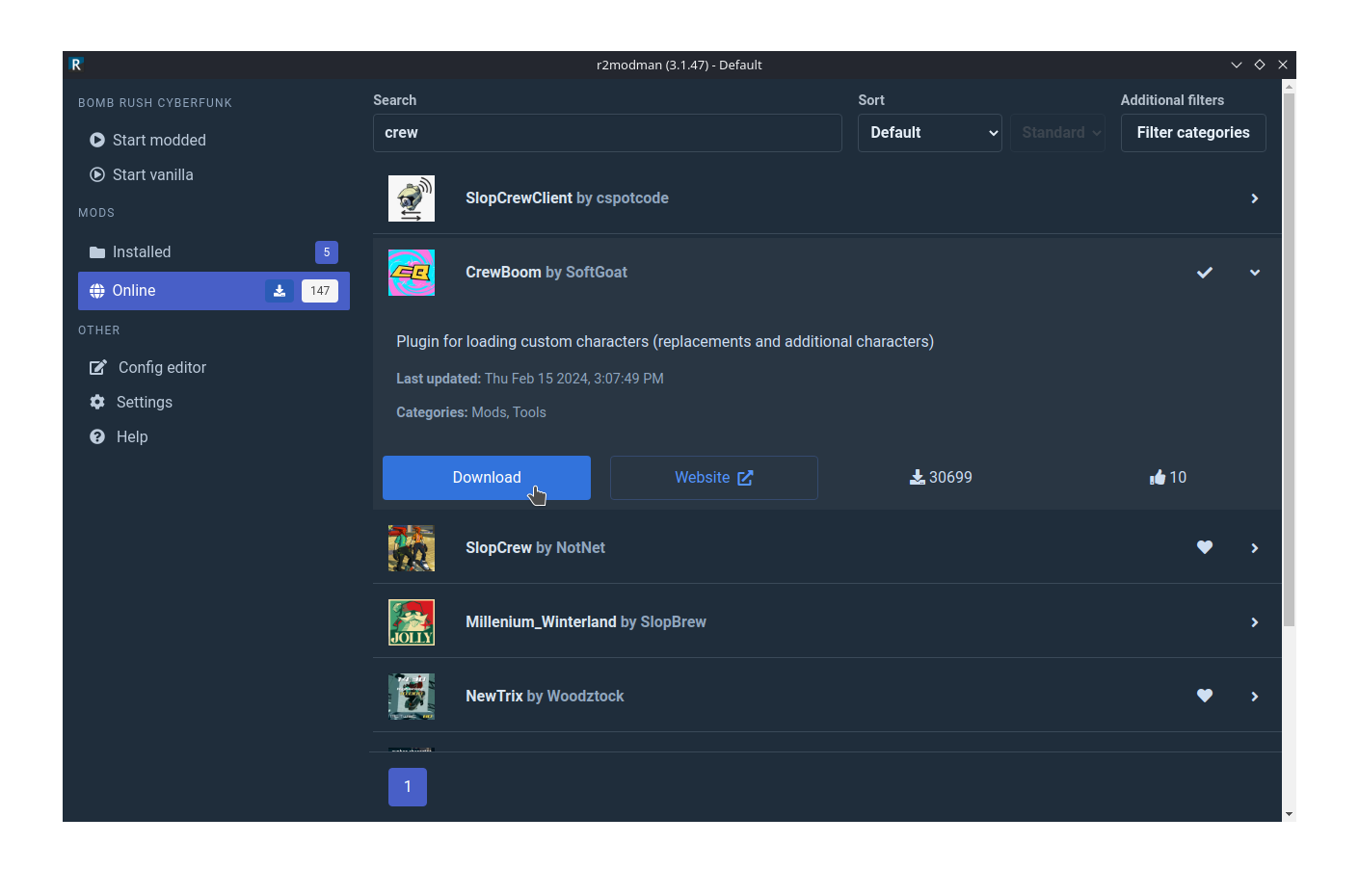Select the SlopCrew mod thumbnail

(412, 548)
